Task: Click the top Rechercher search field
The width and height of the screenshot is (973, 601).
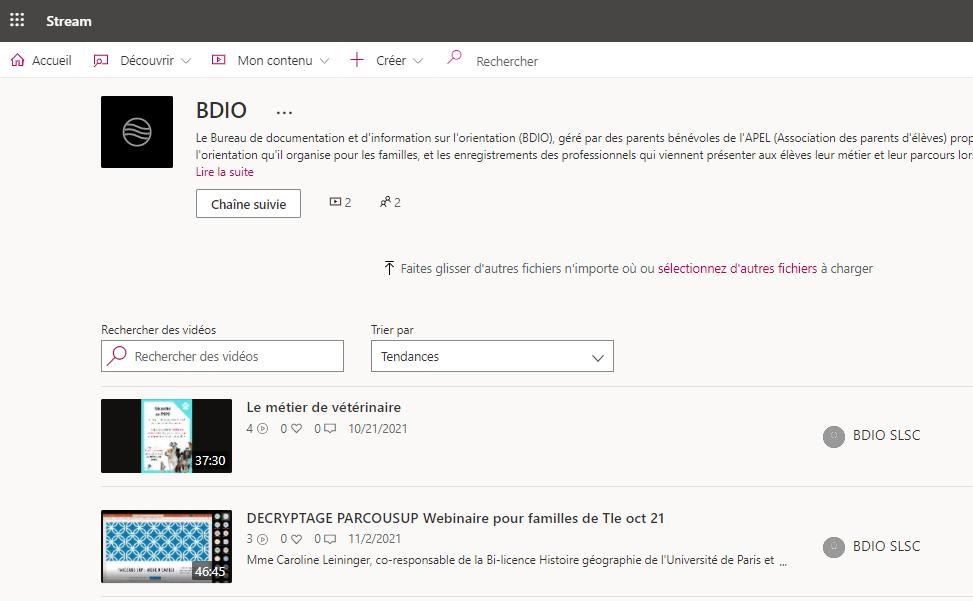Action: click(507, 61)
